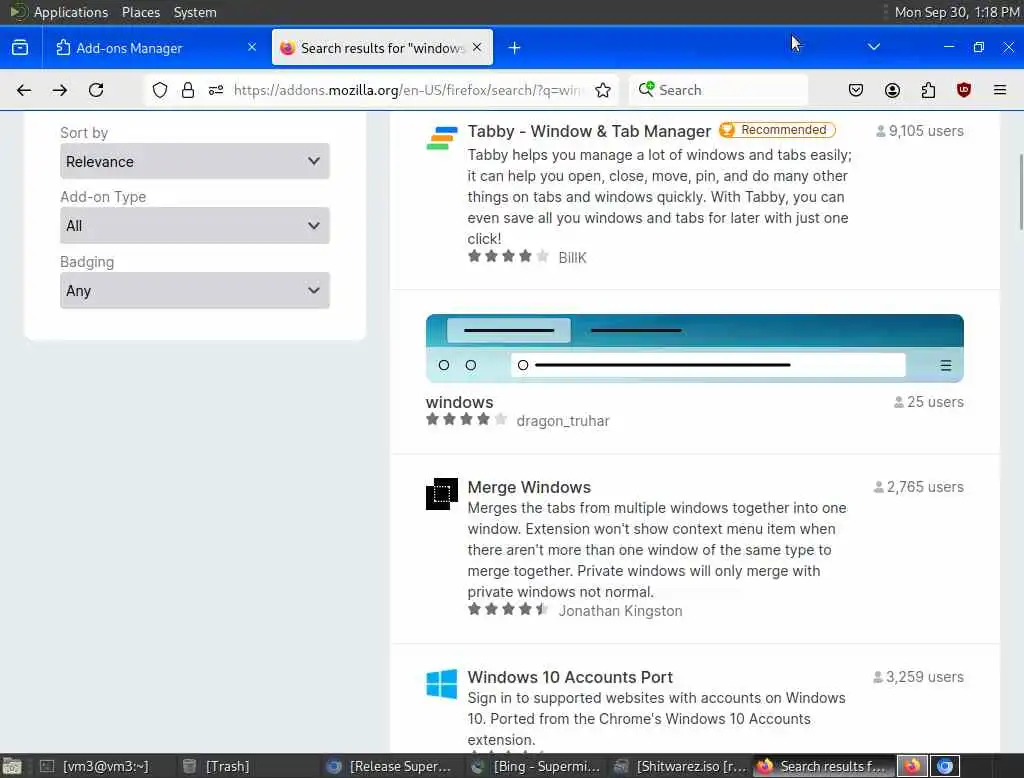Click the 25 users count

pyautogui.click(x=929, y=402)
